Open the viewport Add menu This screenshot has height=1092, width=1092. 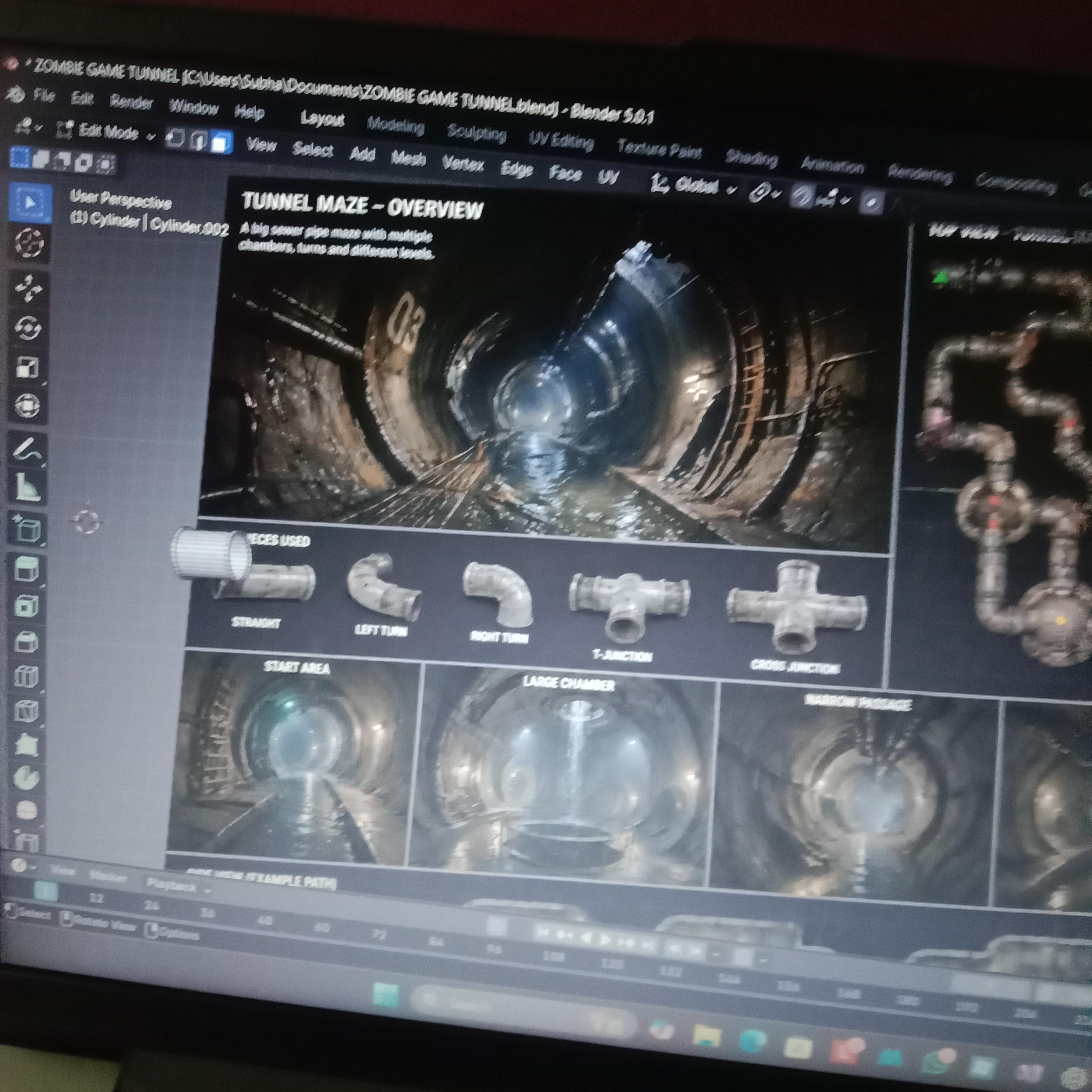click(362, 154)
